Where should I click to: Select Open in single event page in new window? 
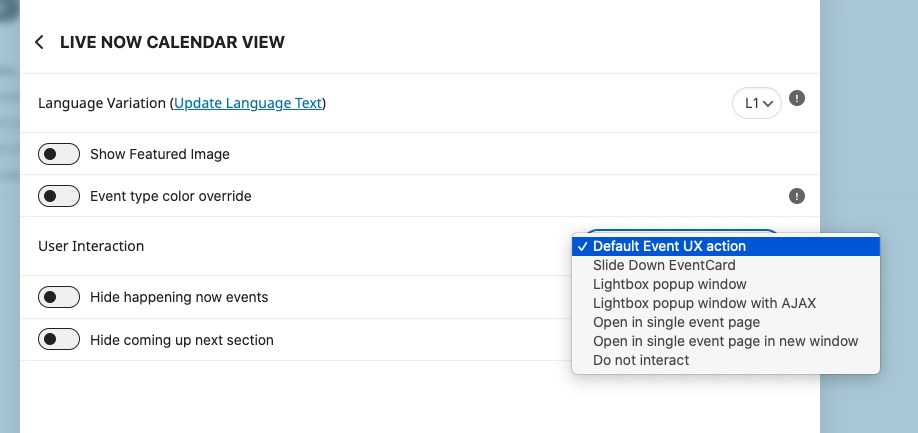point(725,341)
